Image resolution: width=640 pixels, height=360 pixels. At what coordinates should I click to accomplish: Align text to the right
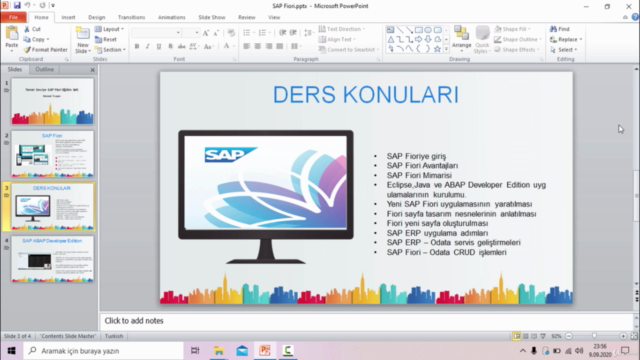(x=269, y=46)
